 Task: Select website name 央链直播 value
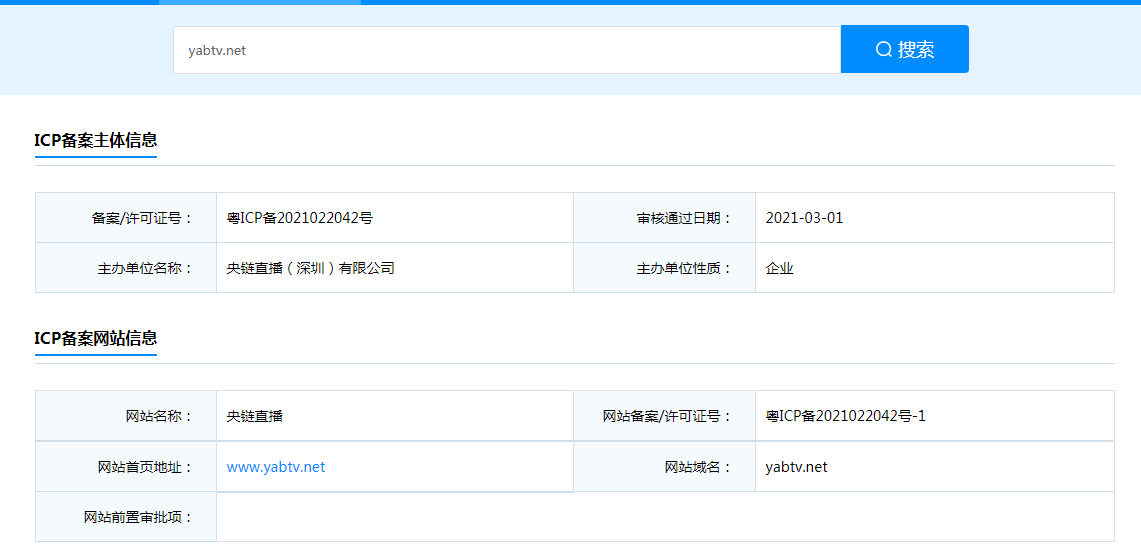[255, 416]
